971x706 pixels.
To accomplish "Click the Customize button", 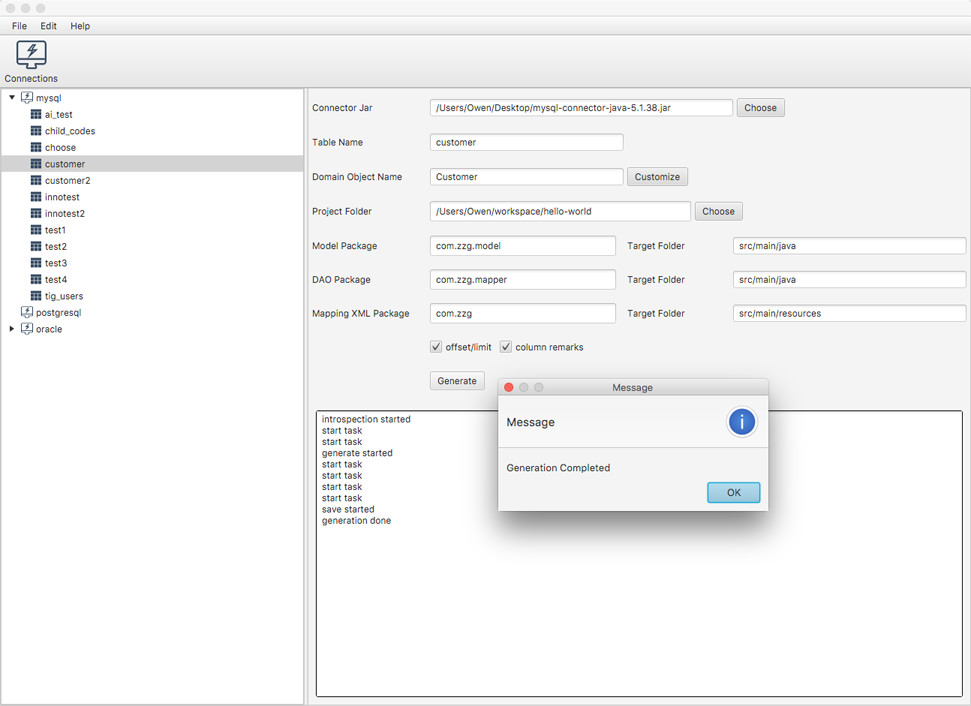I will pyautogui.click(x=657, y=177).
